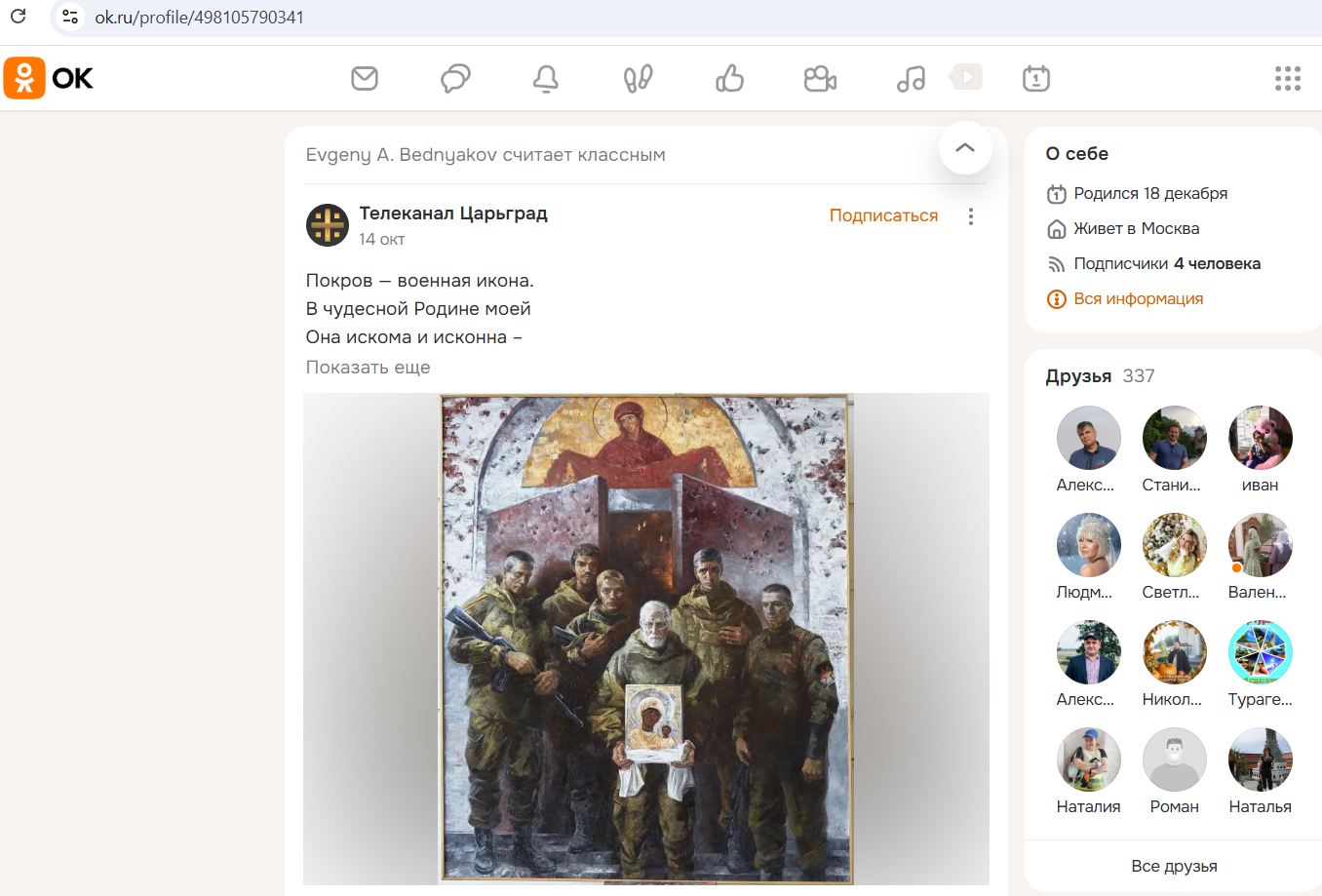Open the apps grid icon
The height and width of the screenshot is (896, 1322).
1289,78
